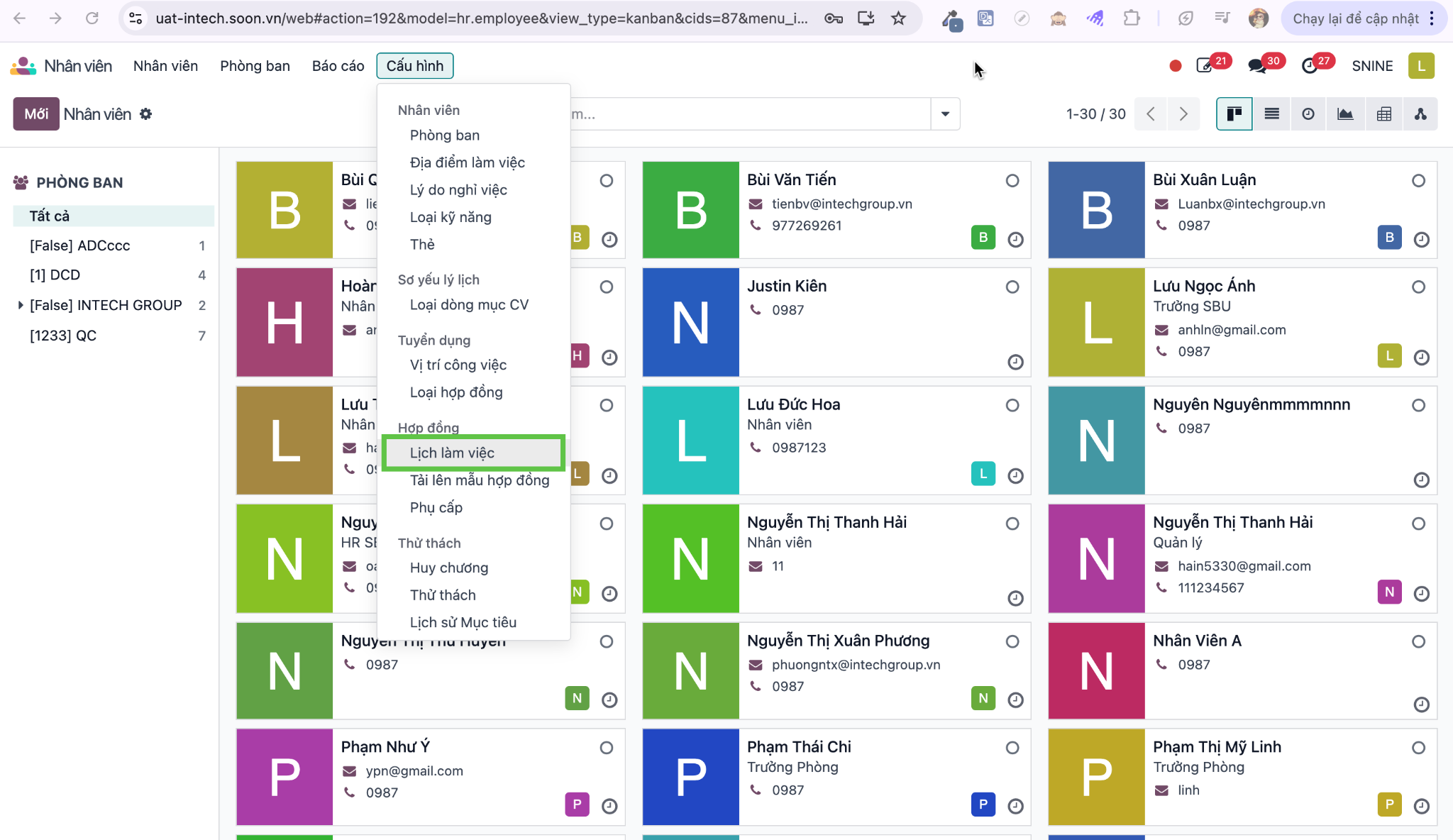Open the search options dropdown arrow
Screen dimensions: 1453x840
(945, 114)
